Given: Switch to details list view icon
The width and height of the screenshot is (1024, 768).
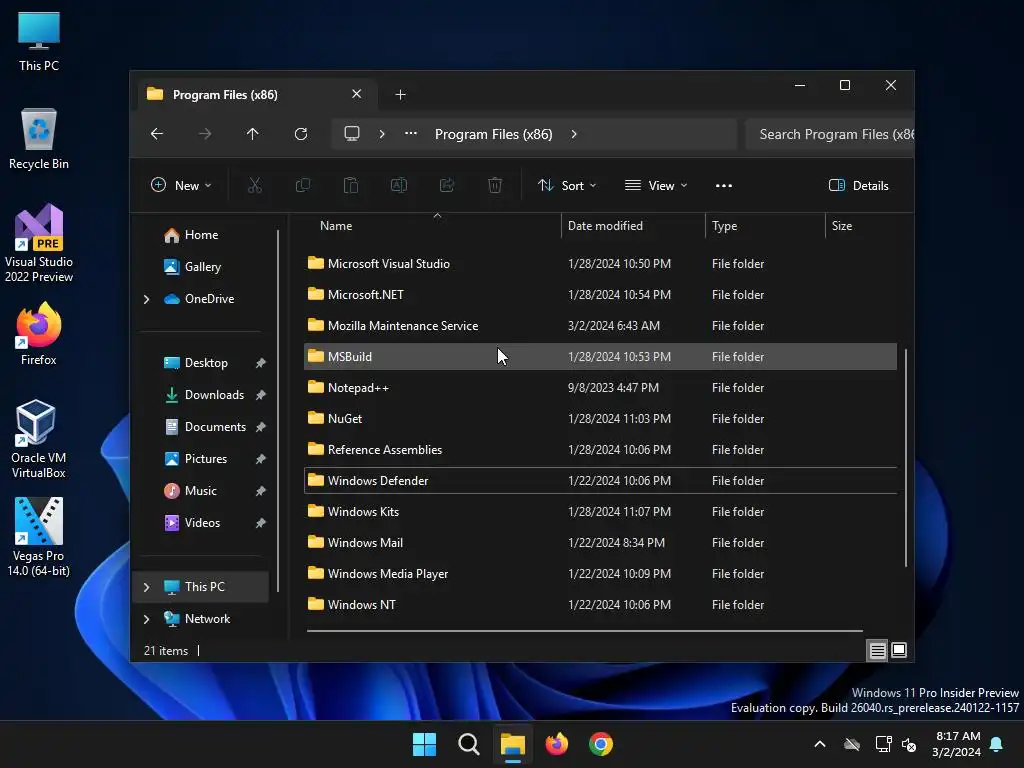Looking at the screenshot, I should [x=877, y=650].
